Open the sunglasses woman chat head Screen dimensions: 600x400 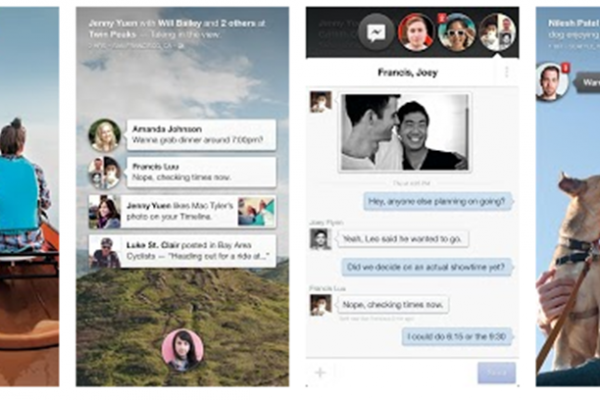(457, 33)
